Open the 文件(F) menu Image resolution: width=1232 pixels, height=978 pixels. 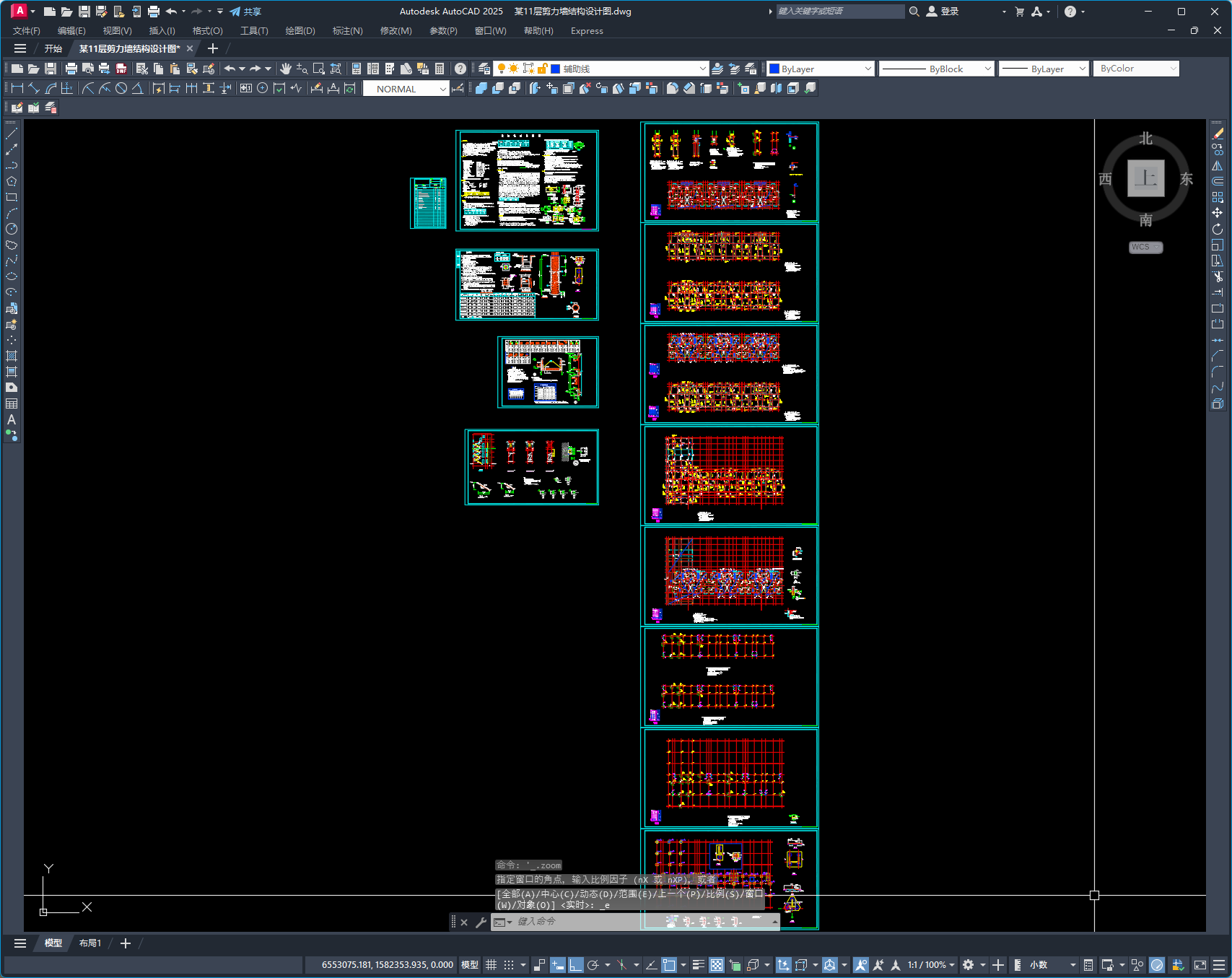coord(27,31)
